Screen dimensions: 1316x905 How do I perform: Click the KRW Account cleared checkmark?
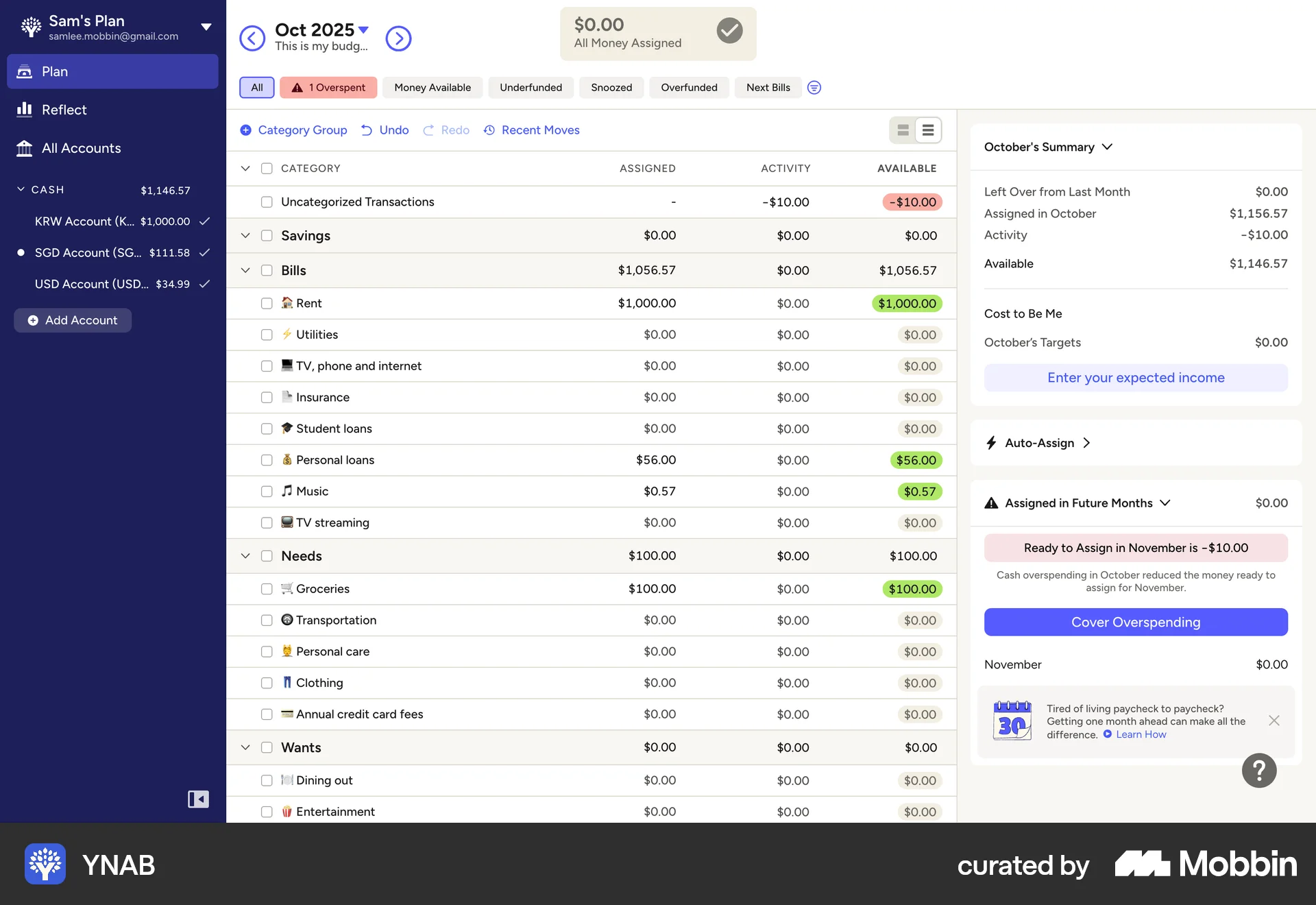(x=204, y=221)
